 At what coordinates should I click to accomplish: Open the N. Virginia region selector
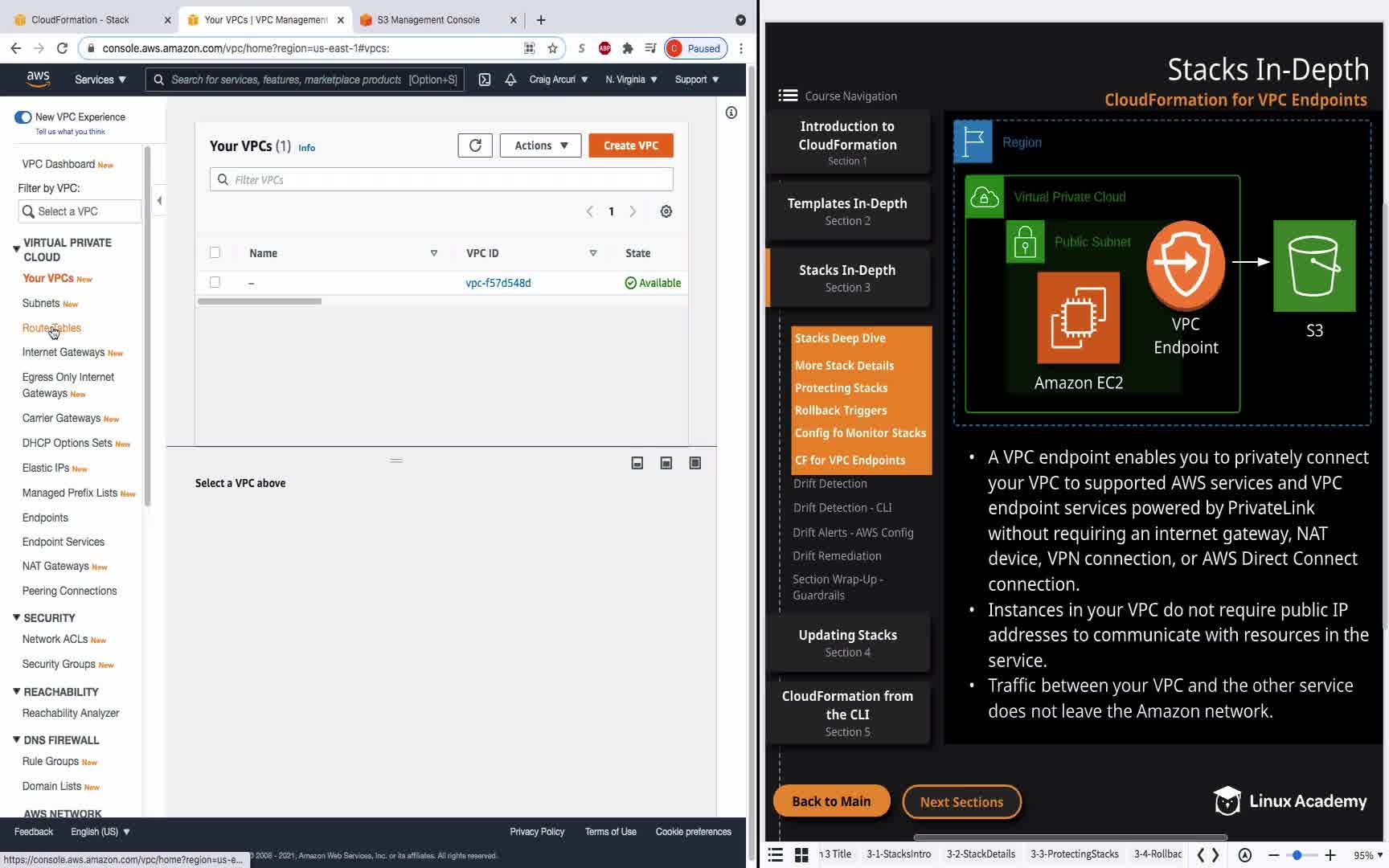632,80
